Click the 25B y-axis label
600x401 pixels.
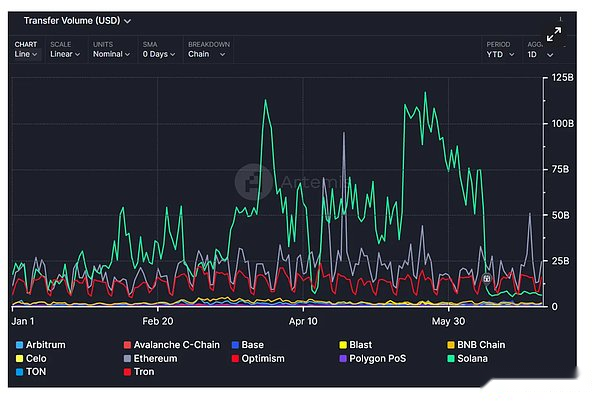pos(561,261)
